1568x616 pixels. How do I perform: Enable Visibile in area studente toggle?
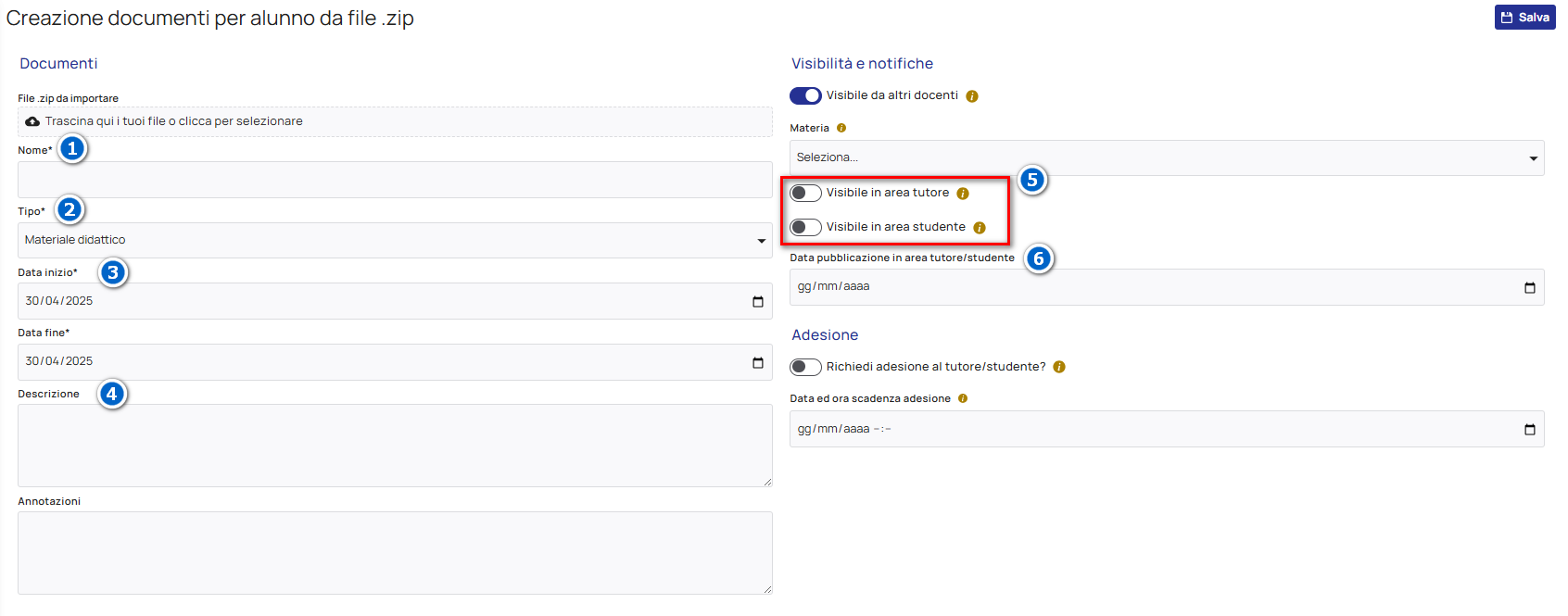coord(805,227)
